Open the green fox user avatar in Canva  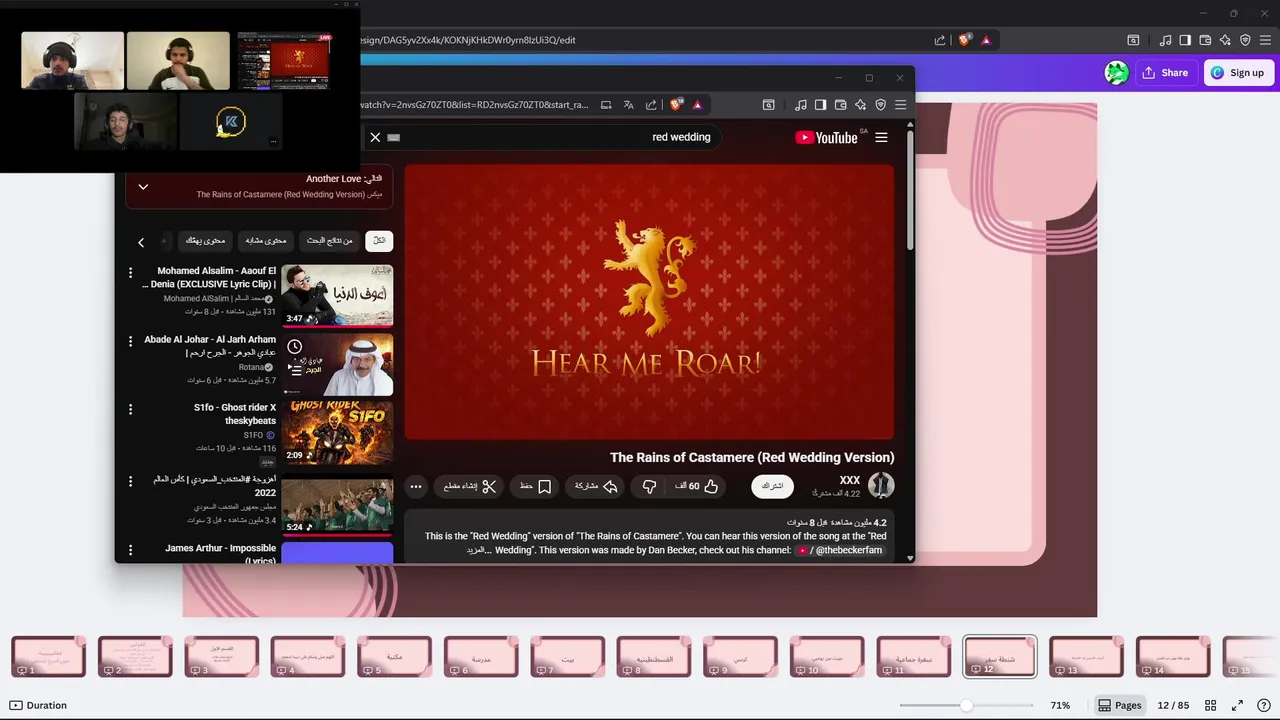point(1117,72)
